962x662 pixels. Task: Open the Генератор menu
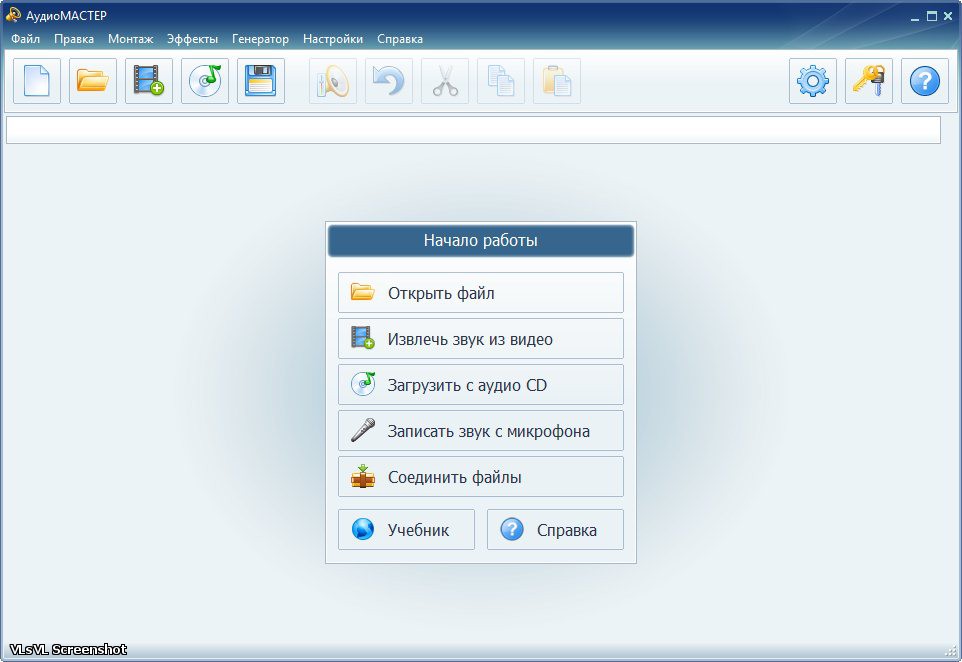[x=260, y=39]
